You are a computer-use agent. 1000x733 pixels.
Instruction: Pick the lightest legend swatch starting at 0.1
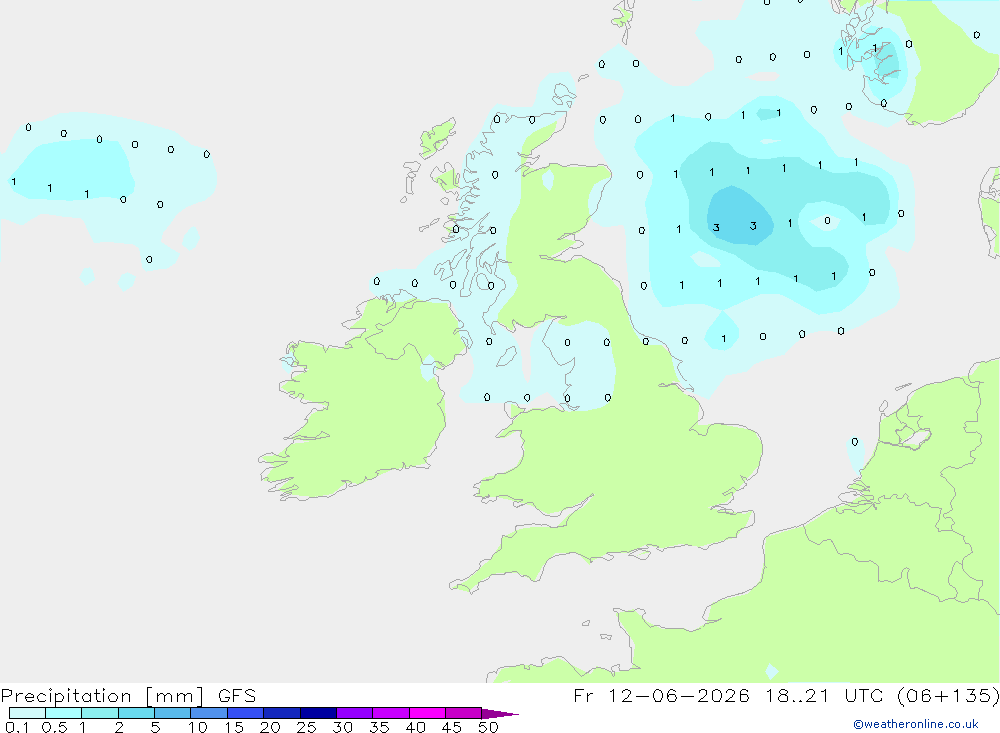tap(27, 713)
